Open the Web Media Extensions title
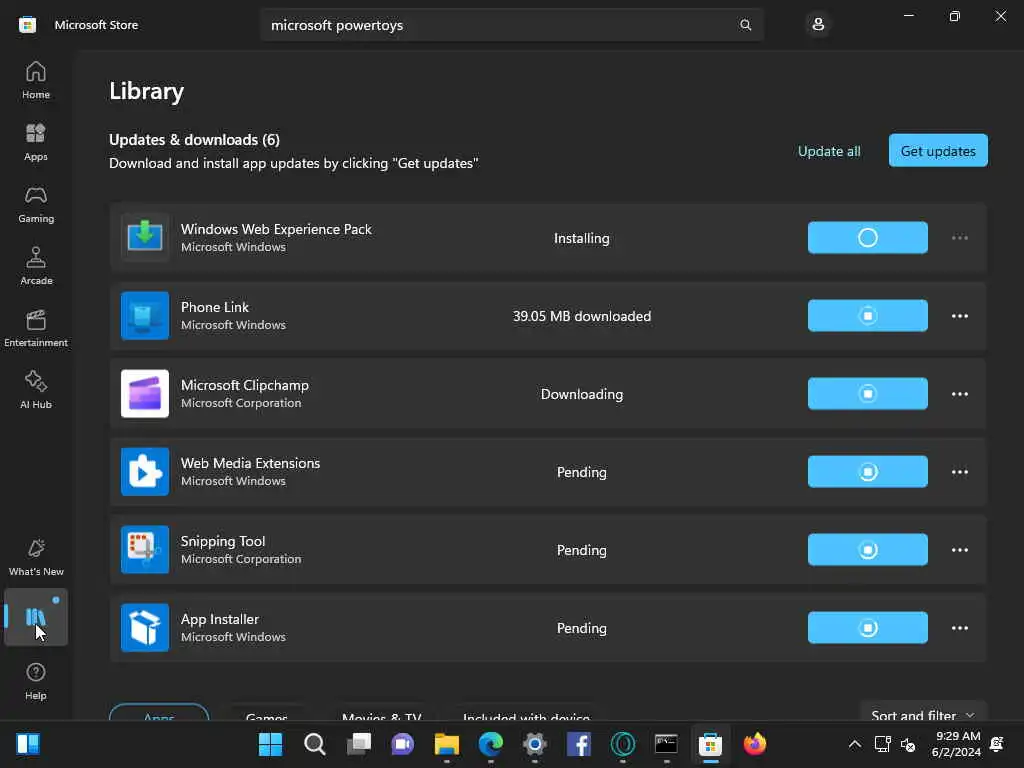This screenshot has height=768, width=1024. point(250,463)
